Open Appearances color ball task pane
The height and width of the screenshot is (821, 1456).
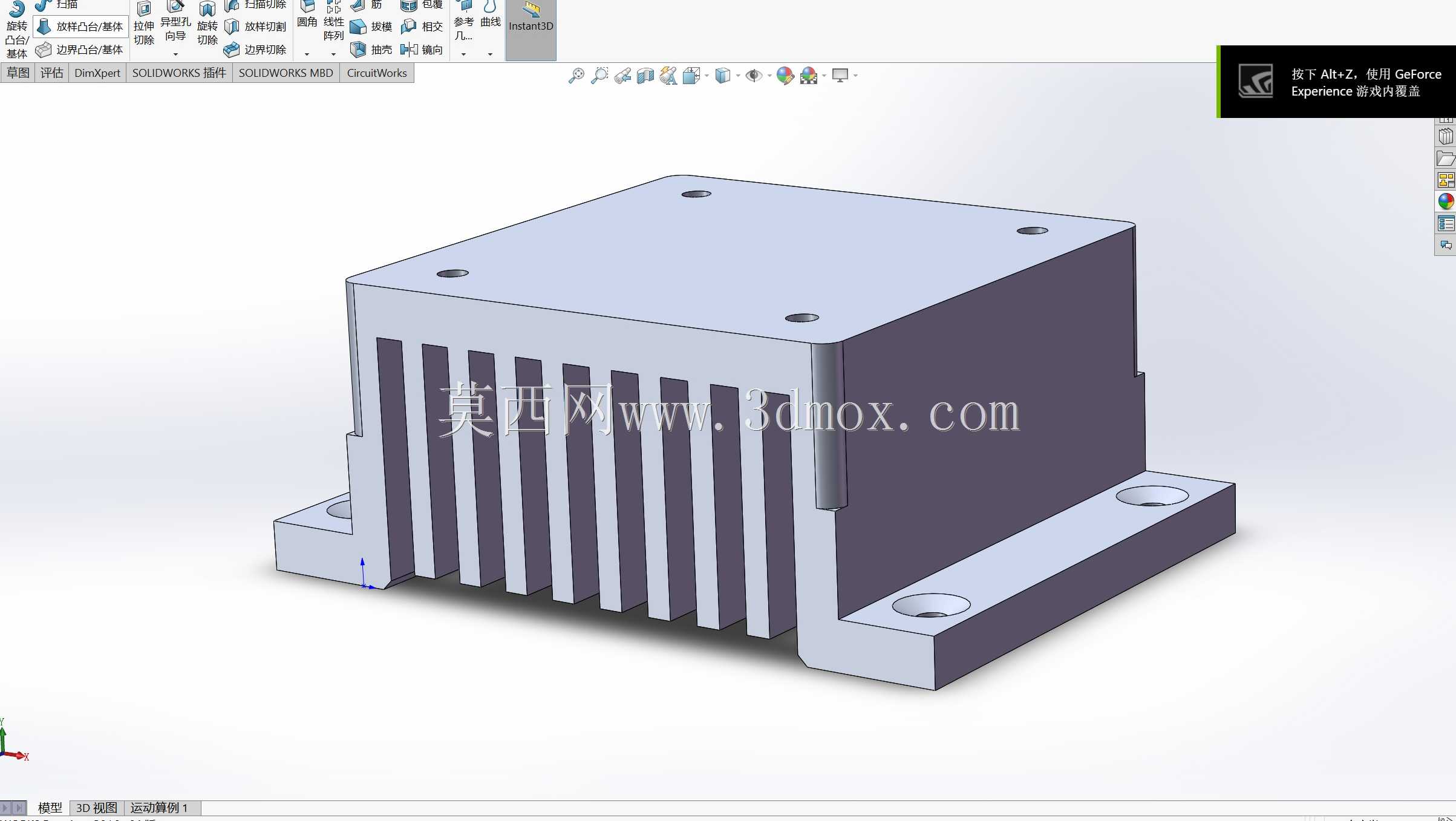point(1446,201)
